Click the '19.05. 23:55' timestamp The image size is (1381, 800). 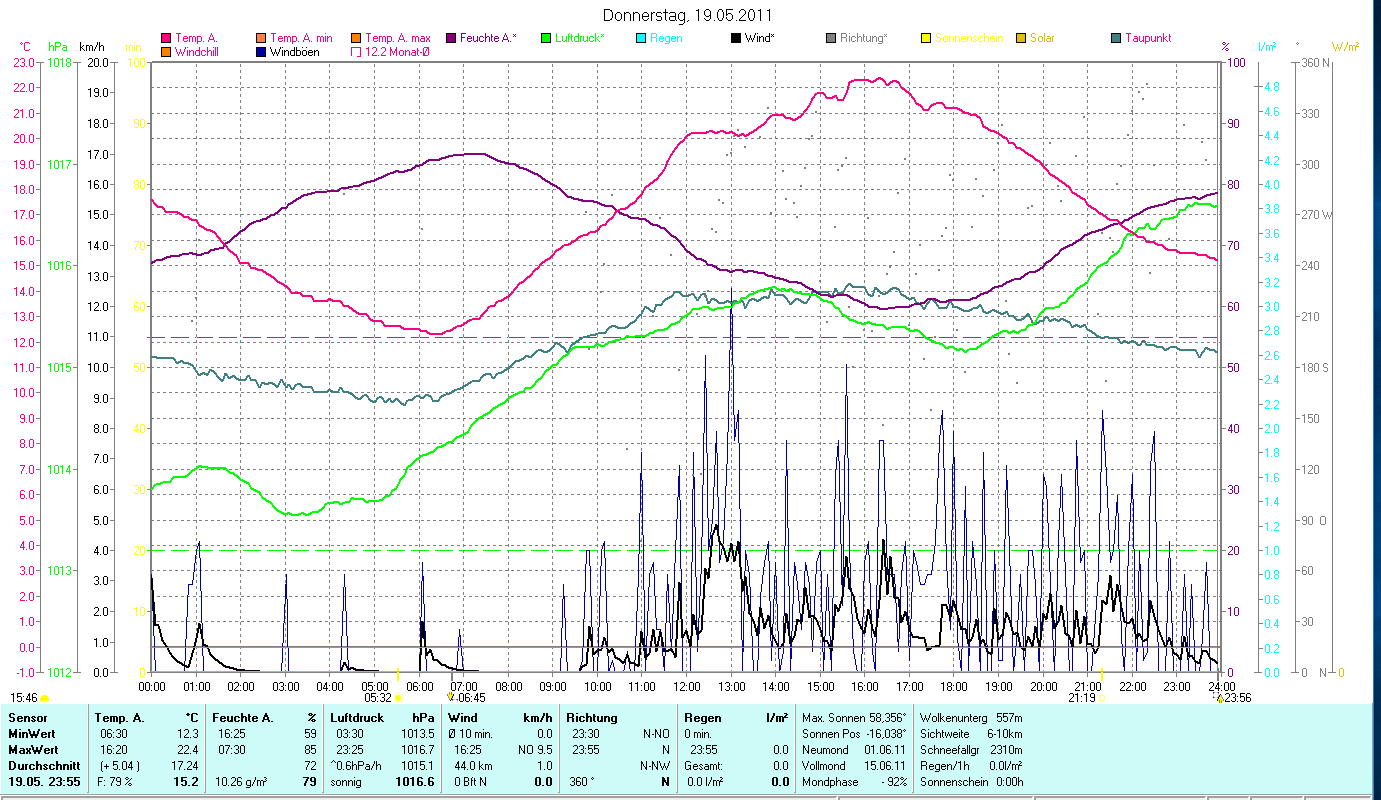pyautogui.click(x=46, y=781)
